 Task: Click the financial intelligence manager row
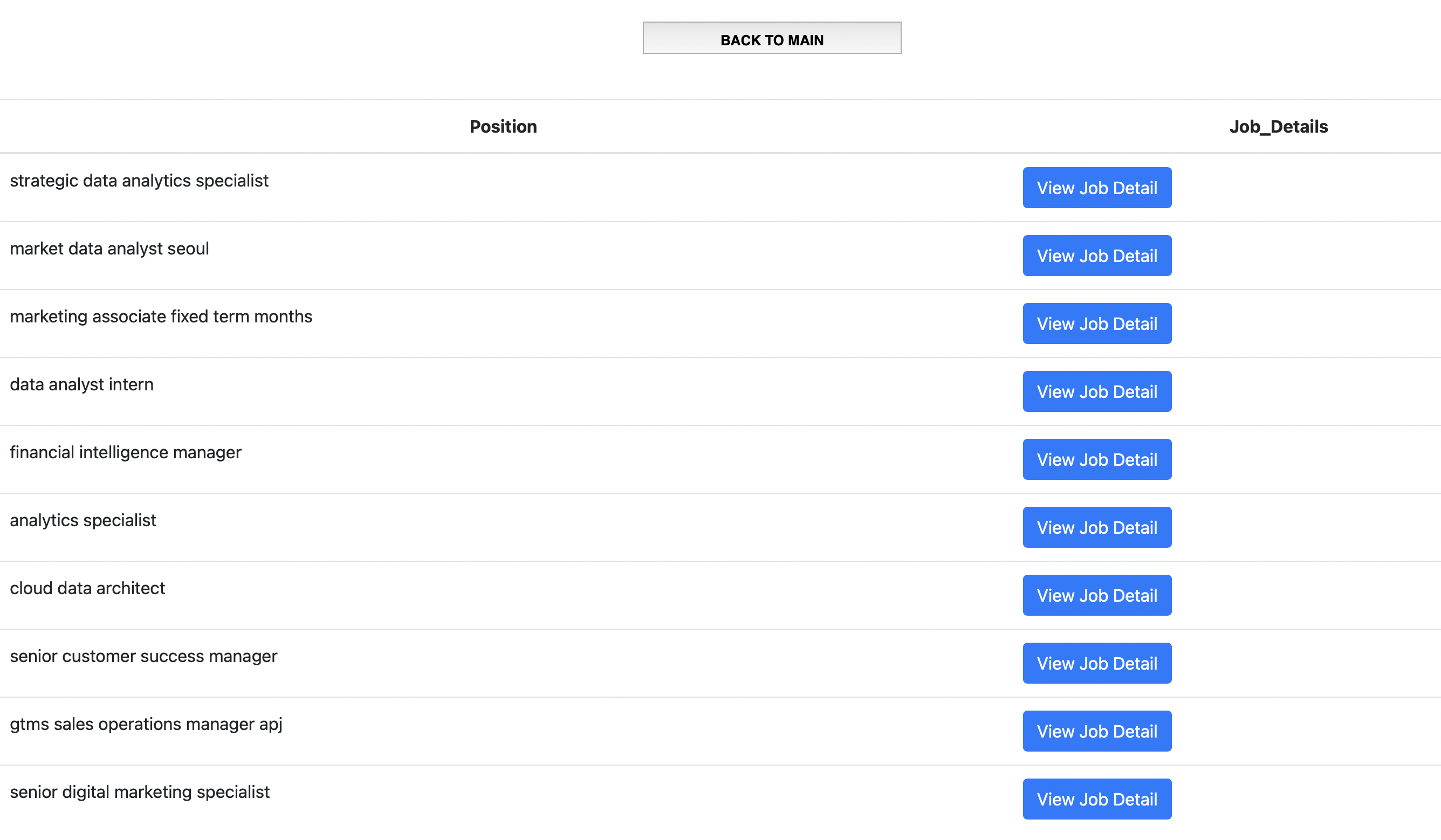[x=125, y=452]
